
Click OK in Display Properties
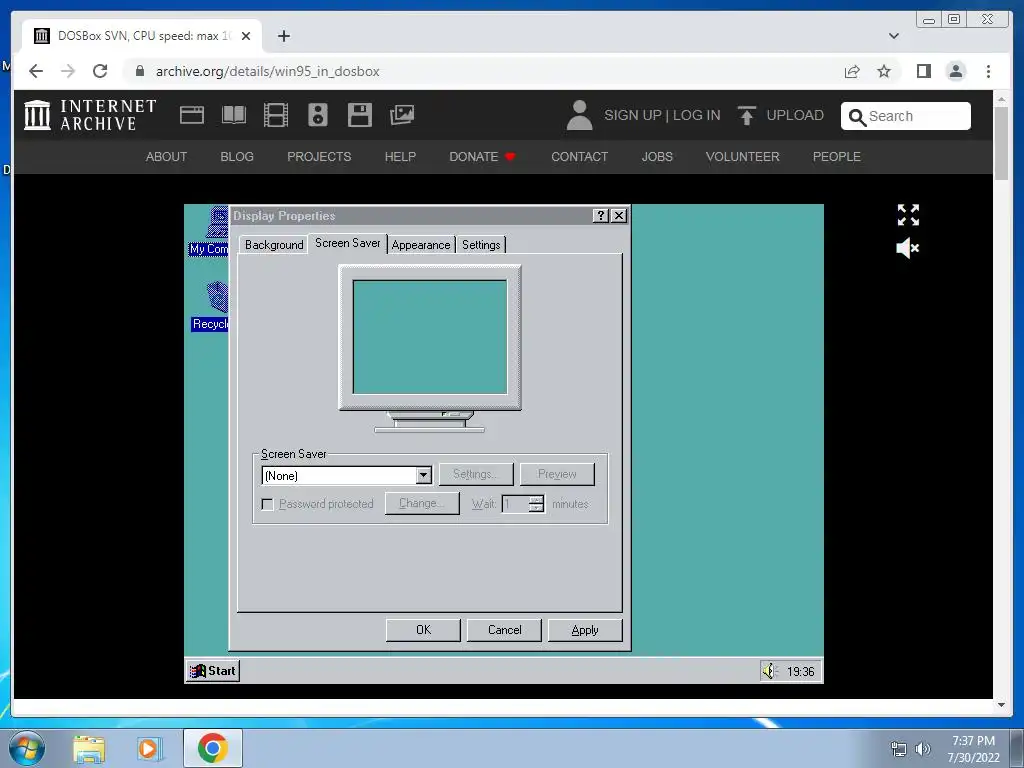click(423, 630)
